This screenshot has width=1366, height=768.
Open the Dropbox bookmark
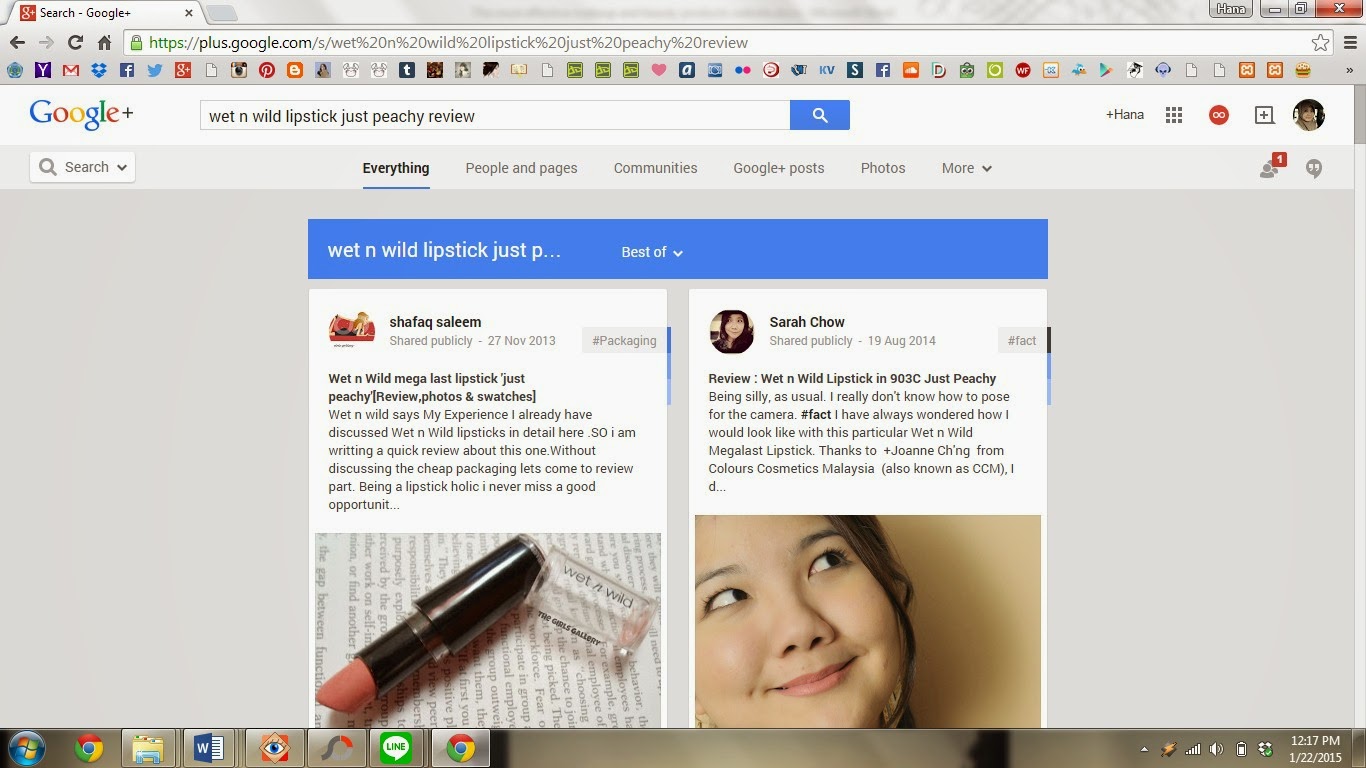tap(98, 71)
